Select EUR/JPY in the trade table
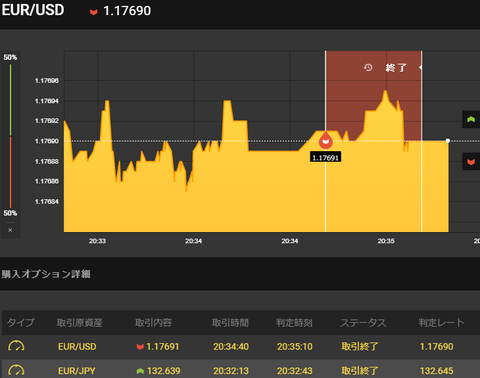 click(x=77, y=371)
